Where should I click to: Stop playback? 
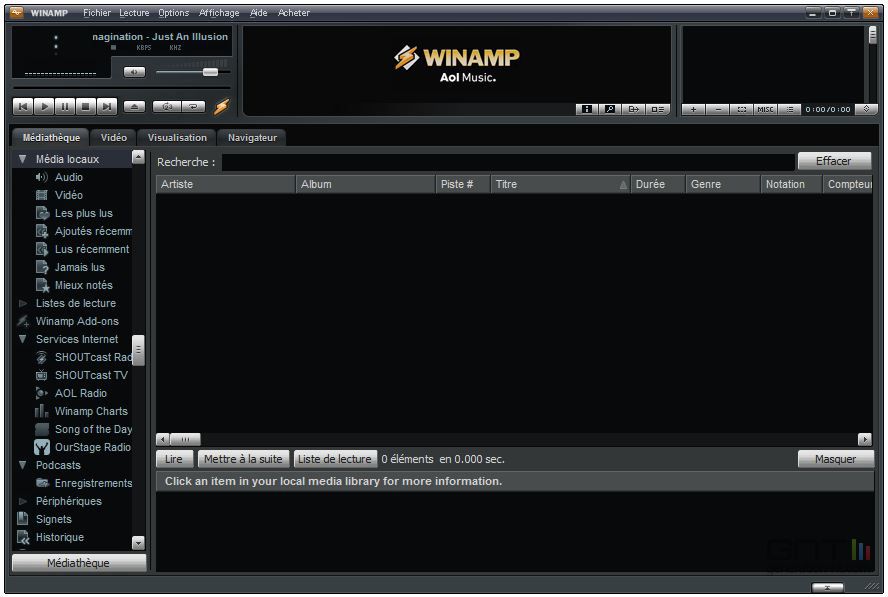click(86, 106)
